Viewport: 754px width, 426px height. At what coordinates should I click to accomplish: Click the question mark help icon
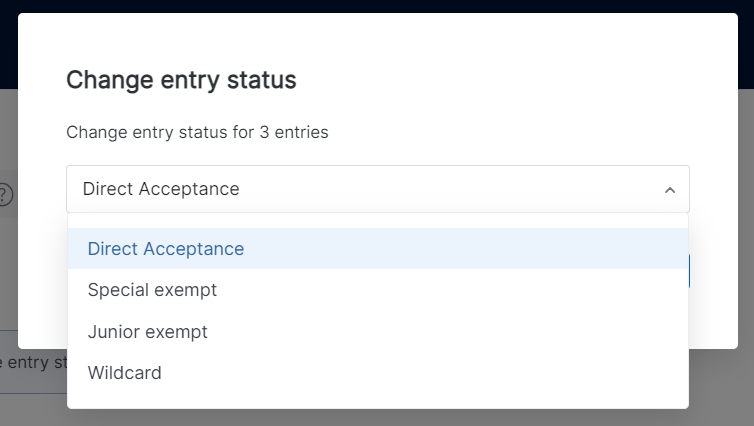[4, 195]
